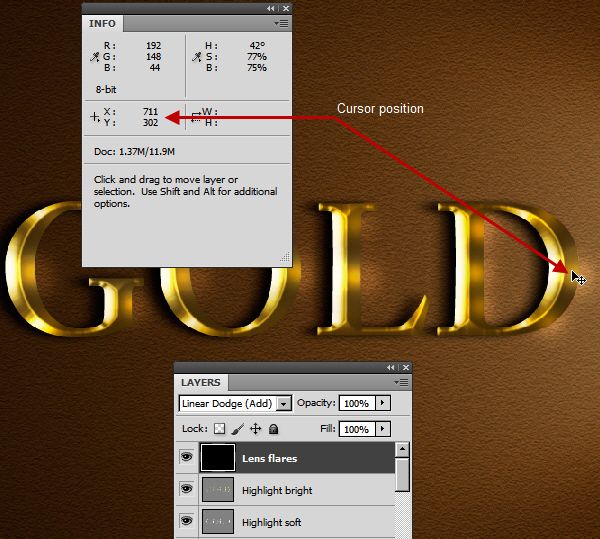This screenshot has height=539, width=600.
Task: Select the Highlight soft layer name
Action: pyautogui.click(x=272, y=523)
